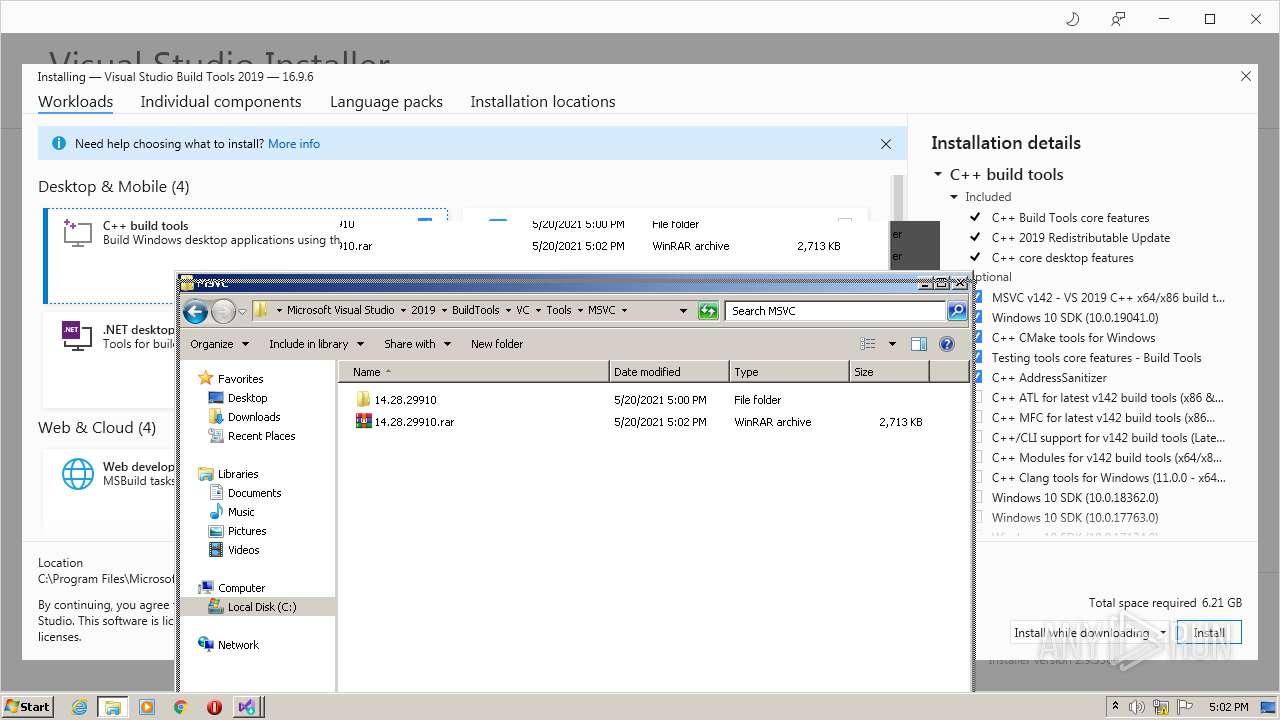Sort files by the Name column header
Viewport: 1280px width, 720px height.
[474, 372]
